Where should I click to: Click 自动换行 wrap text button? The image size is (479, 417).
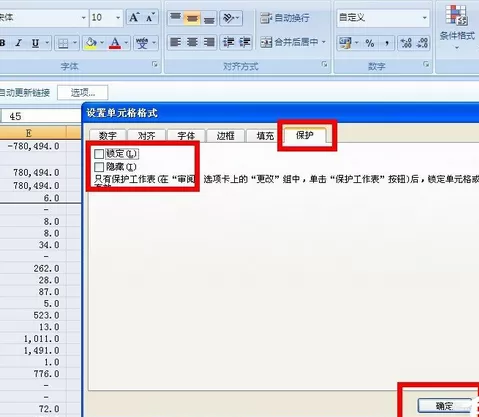tap(285, 18)
